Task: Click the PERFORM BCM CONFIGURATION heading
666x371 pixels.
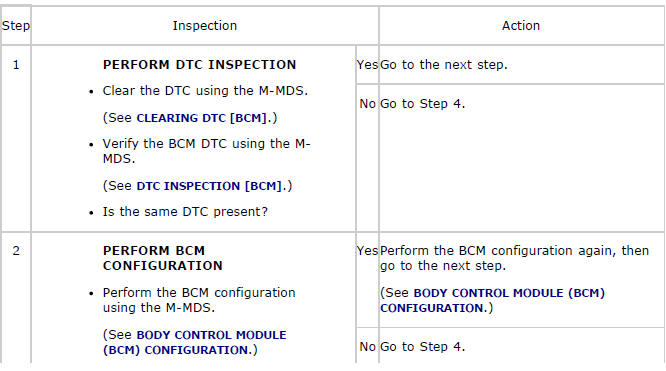Action: coord(163,258)
